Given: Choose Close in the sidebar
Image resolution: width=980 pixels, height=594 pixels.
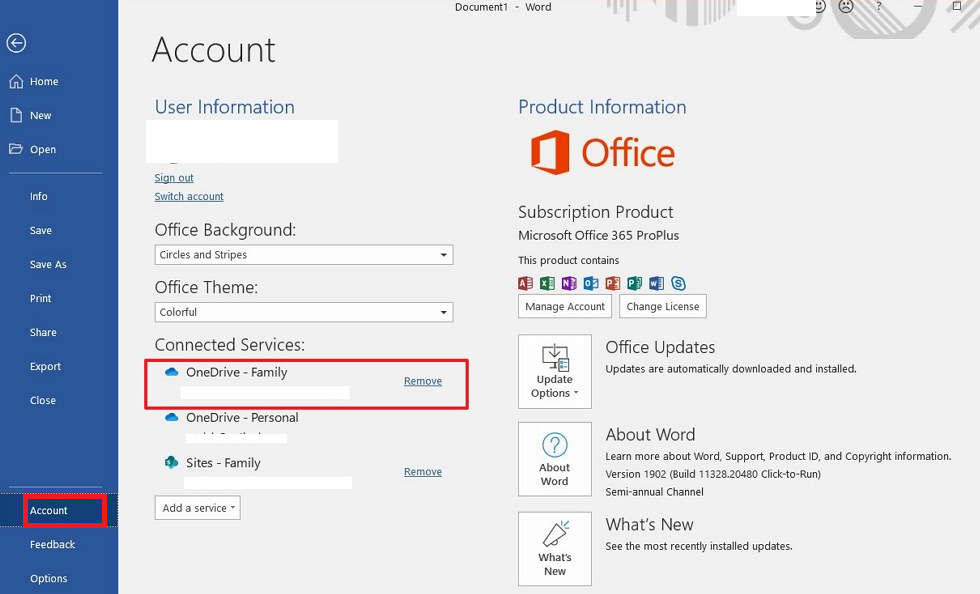Looking at the screenshot, I should 43,400.
